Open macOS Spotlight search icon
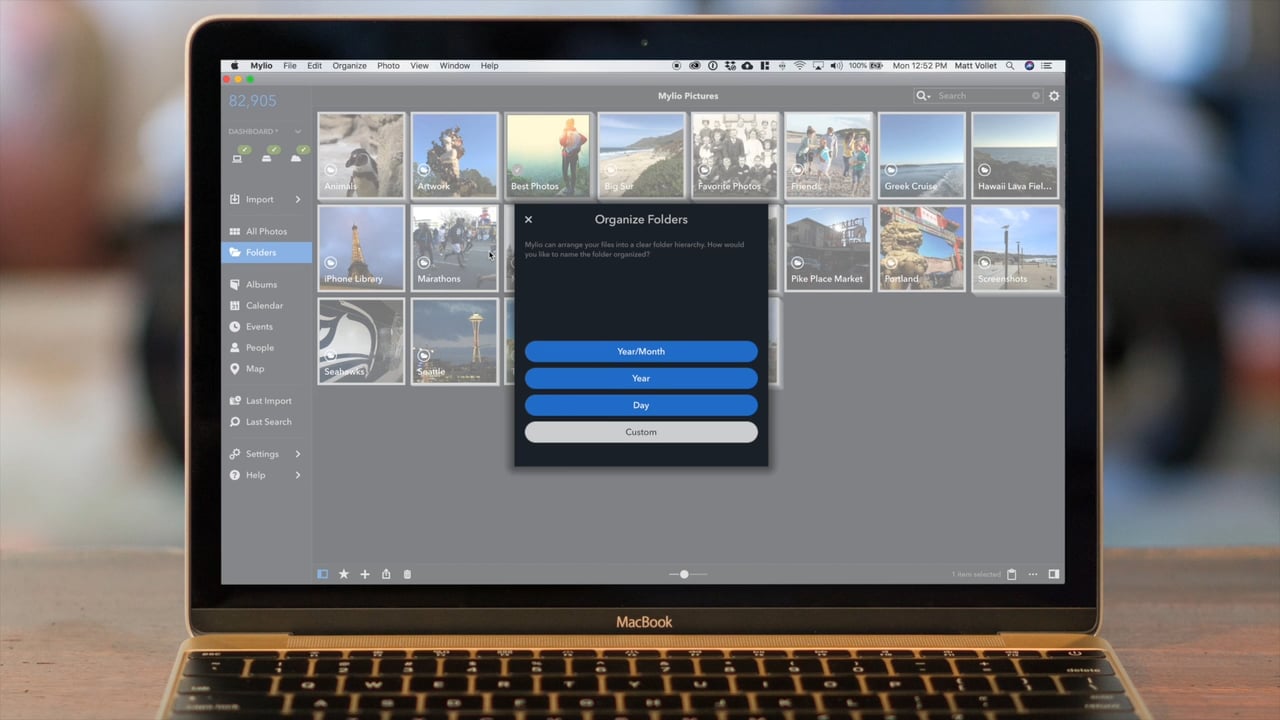 coord(1011,66)
